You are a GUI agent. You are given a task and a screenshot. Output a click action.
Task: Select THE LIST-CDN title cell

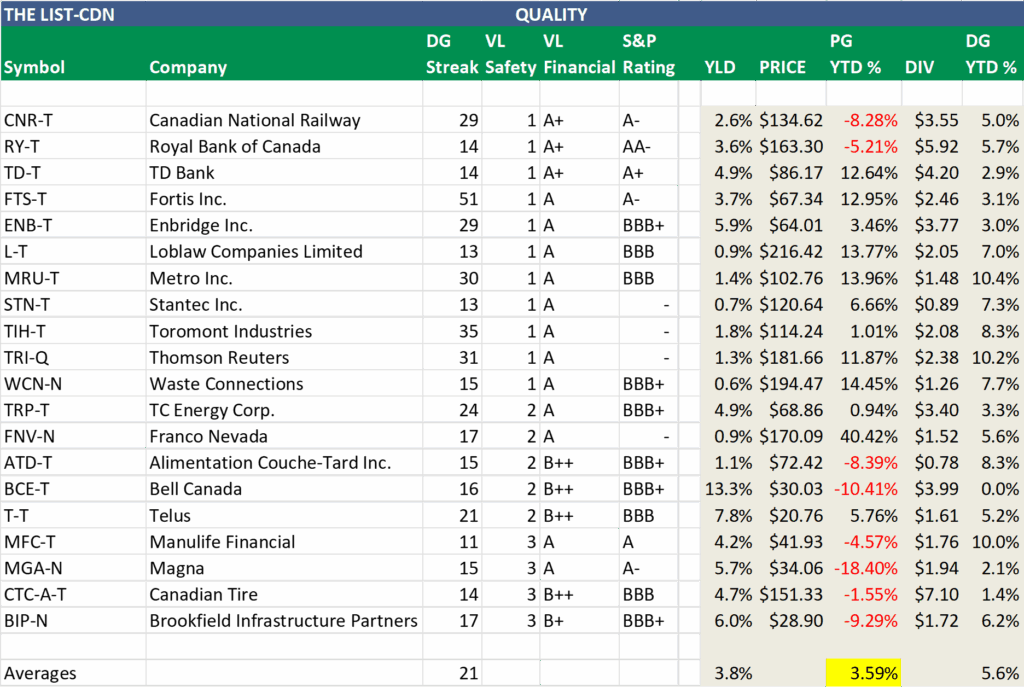point(59,14)
